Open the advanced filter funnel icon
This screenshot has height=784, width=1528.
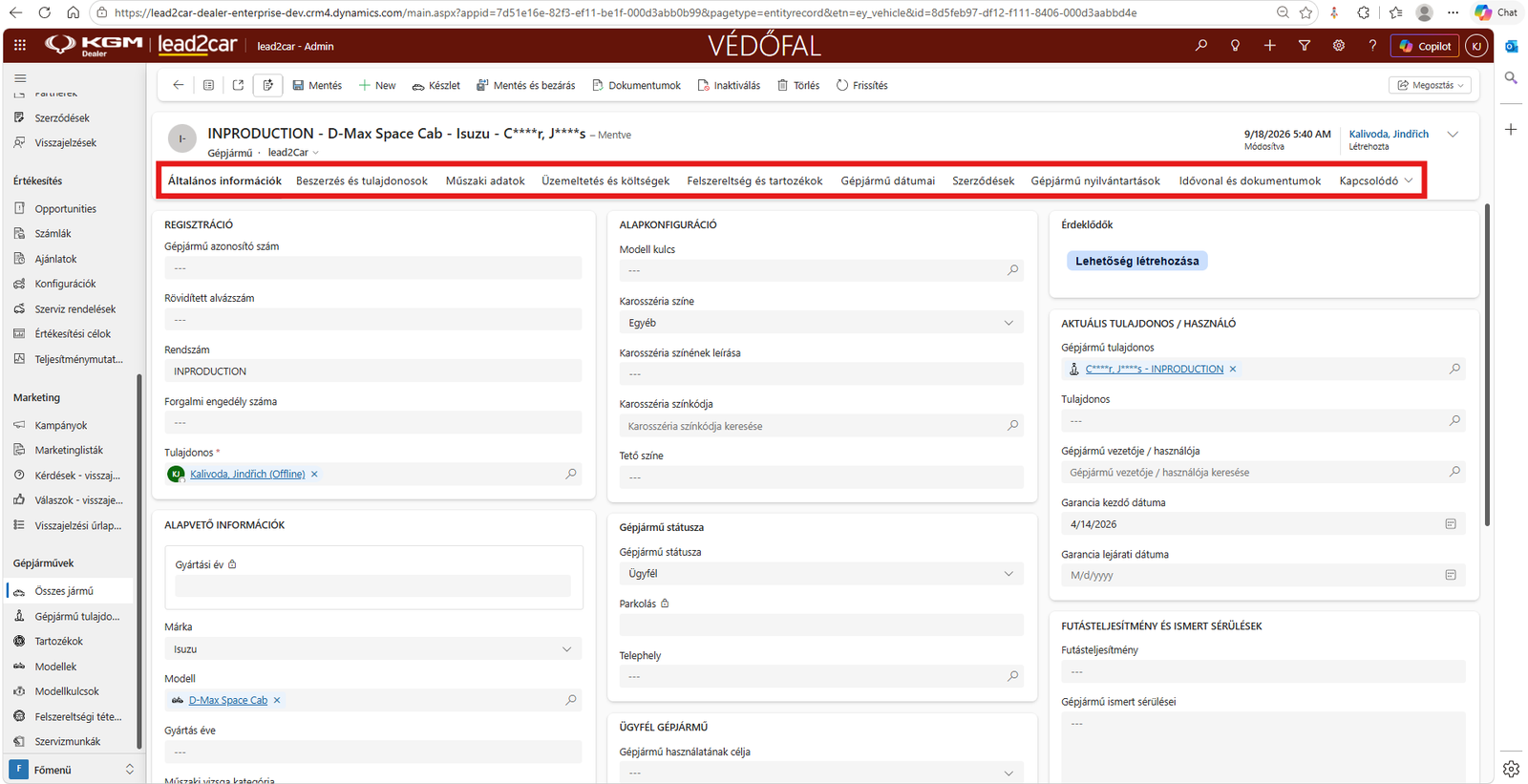tap(1305, 45)
